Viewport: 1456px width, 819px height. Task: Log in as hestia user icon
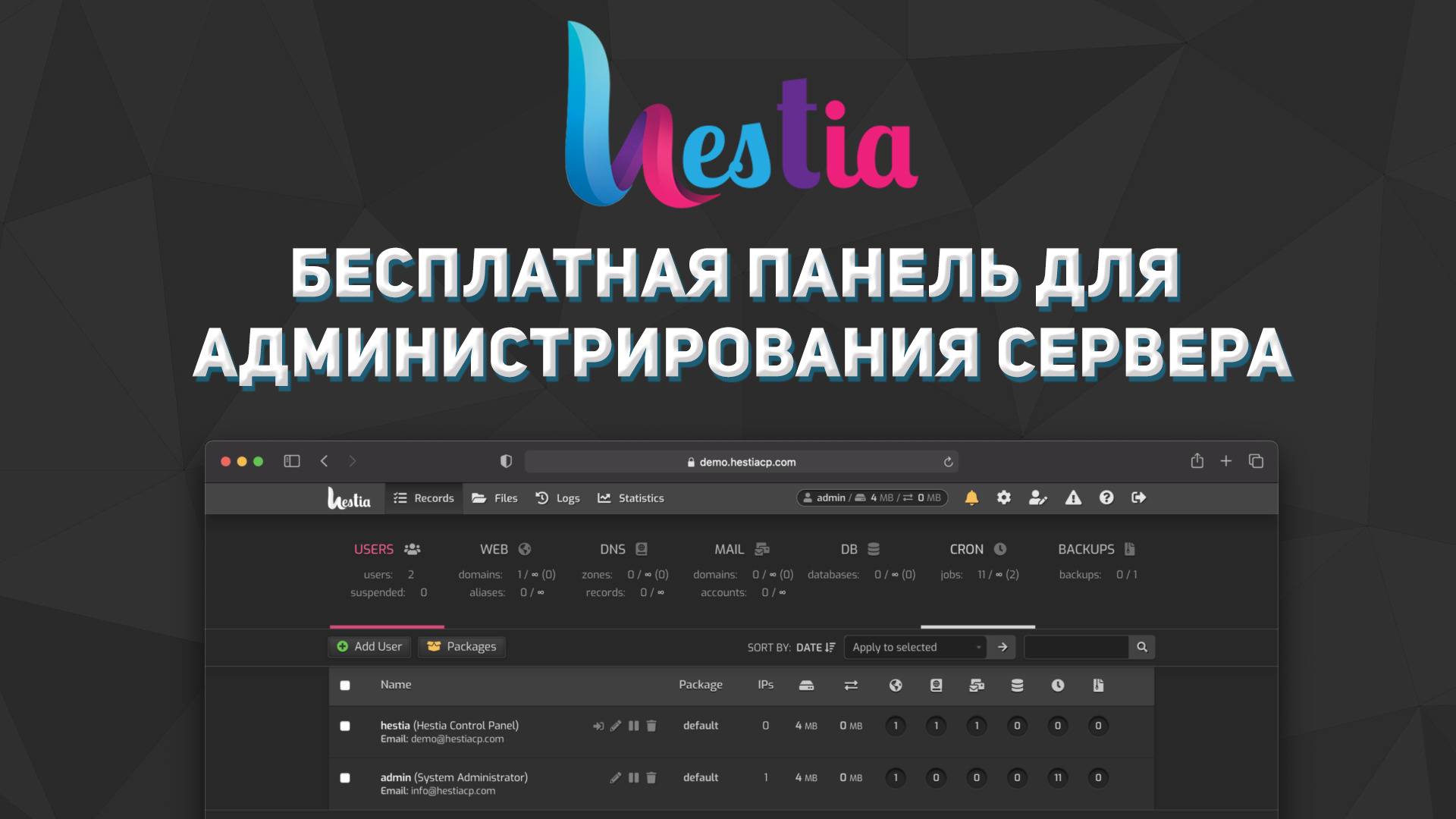click(x=598, y=726)
